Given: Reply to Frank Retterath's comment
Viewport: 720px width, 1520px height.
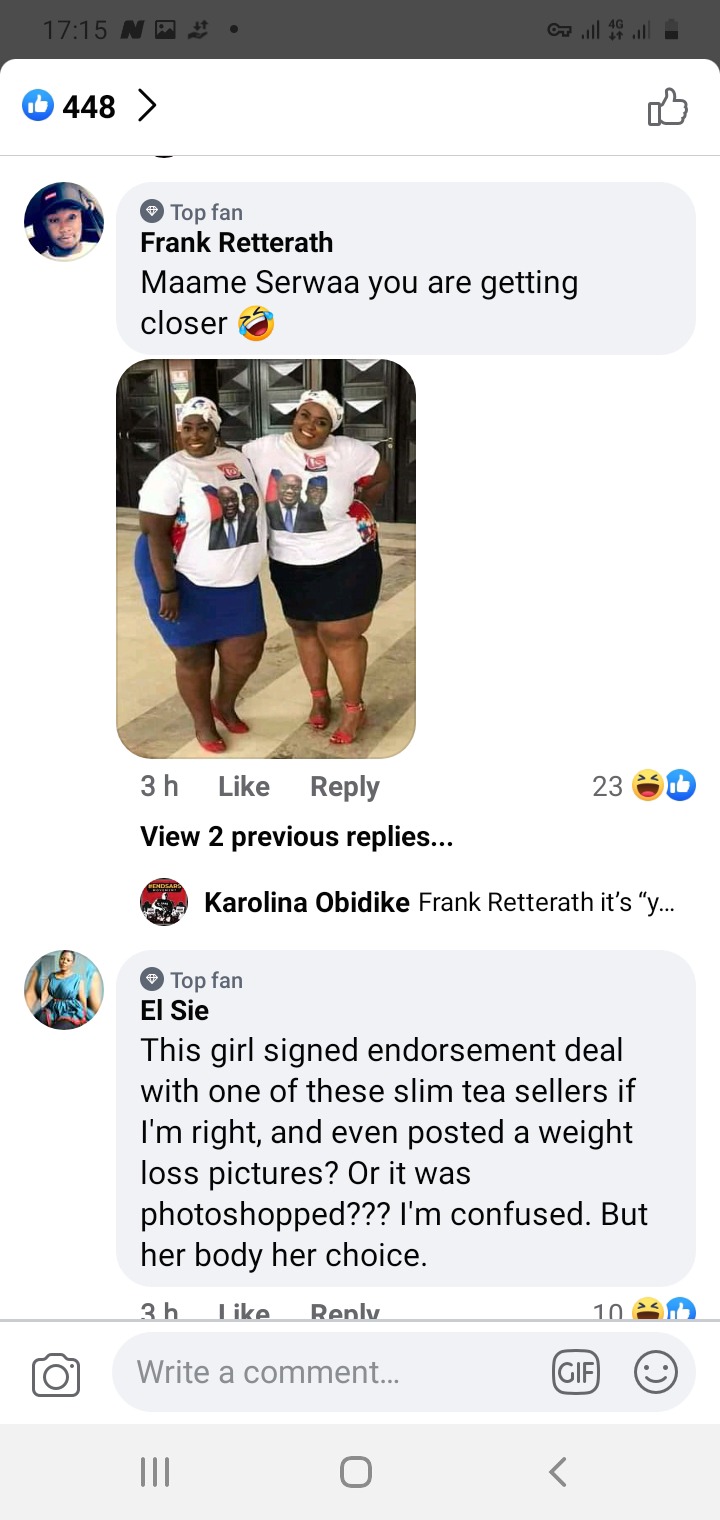Looking at the screenshot, I should pos(345,787).
